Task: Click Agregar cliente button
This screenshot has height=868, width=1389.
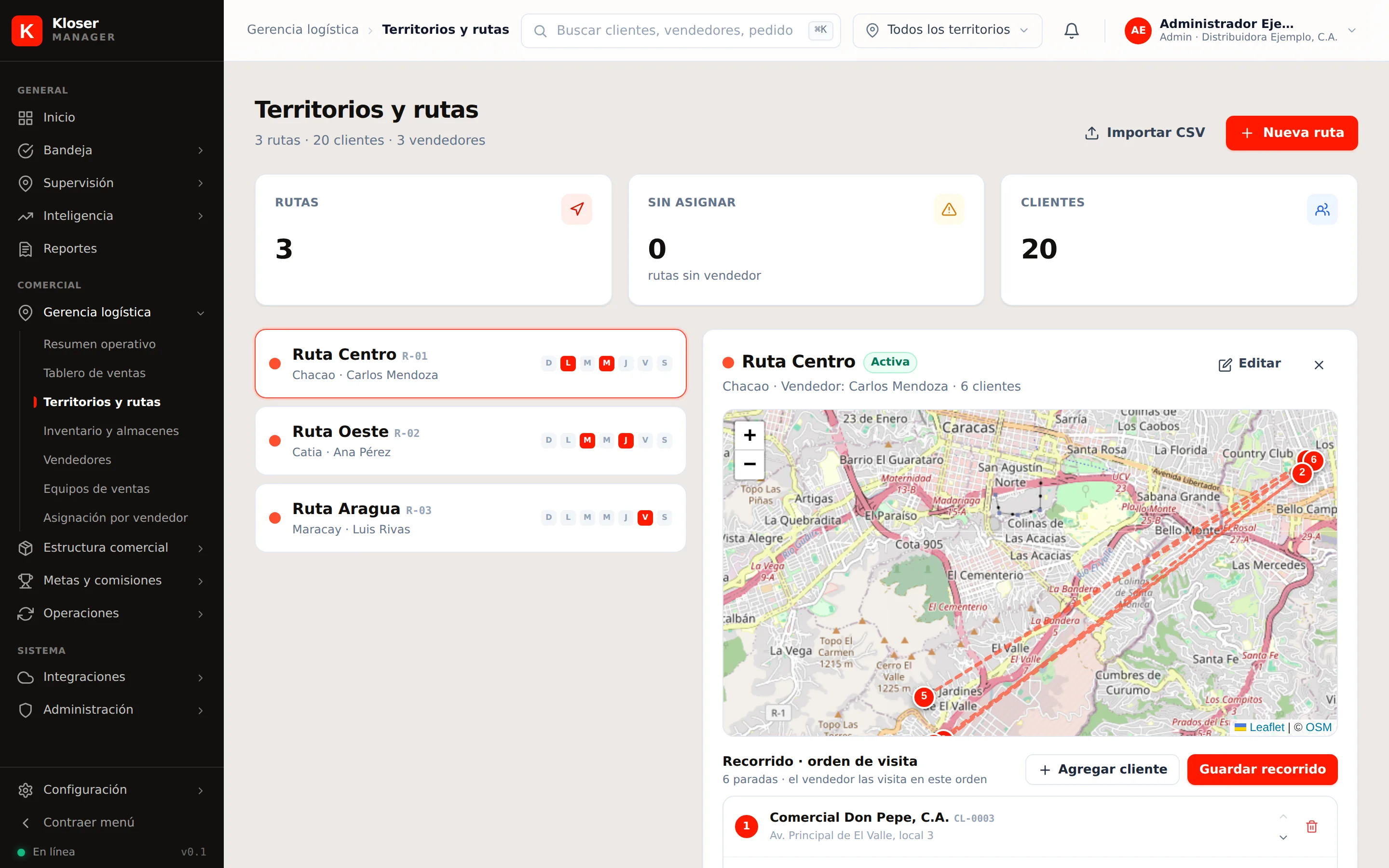Action: tap(1103, 769)
